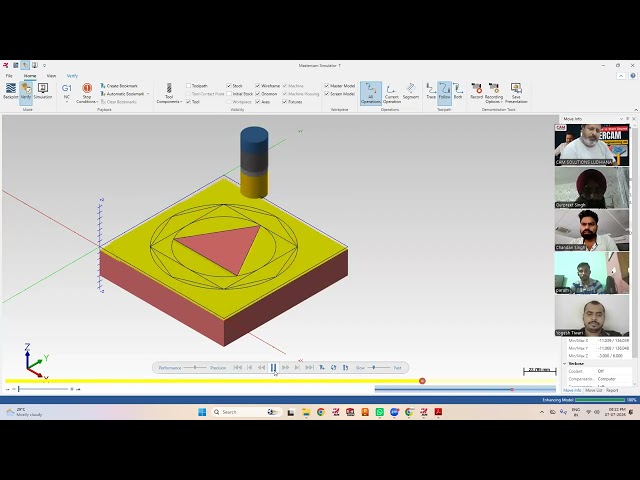
Task: Switch to the Move List tab
Action: click(593, 391)
